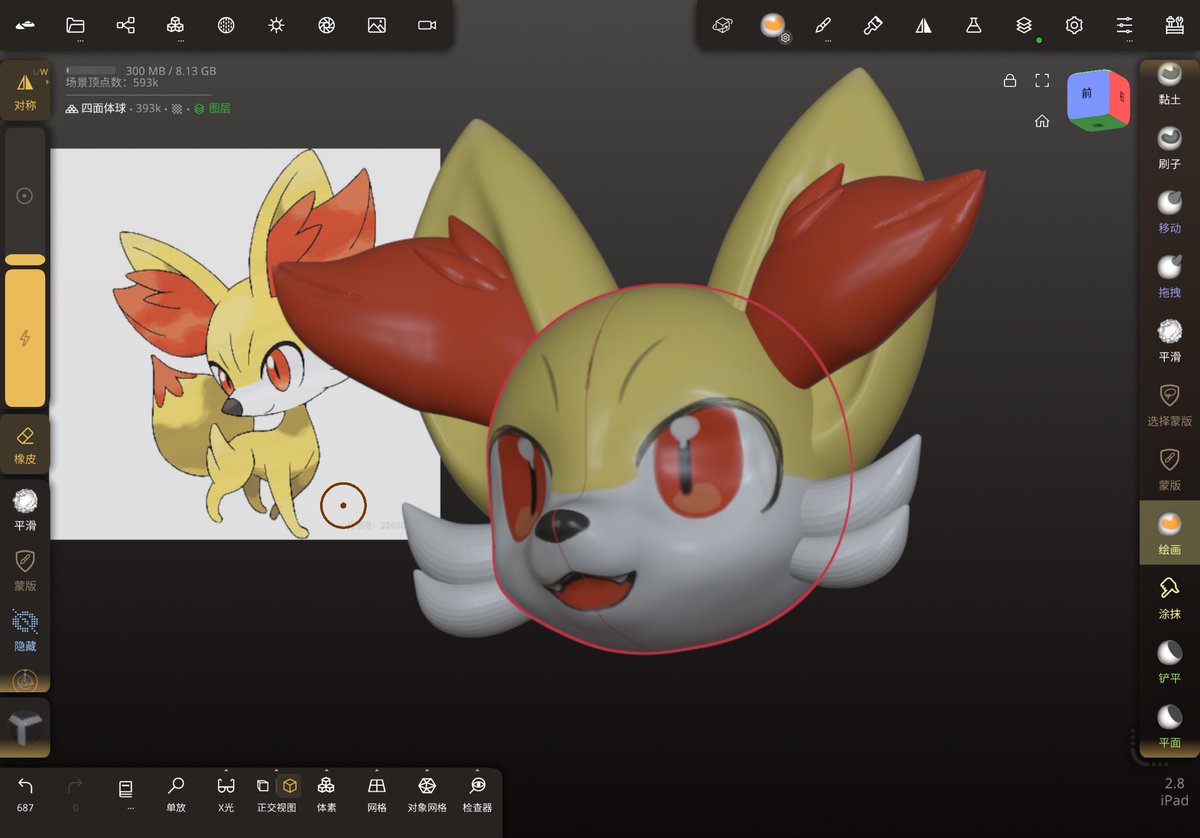This screenshot has height=838, width=1200.
Task: Toggle X光 x-ray view
Action: pyautogui.click(x=226, y=794)
